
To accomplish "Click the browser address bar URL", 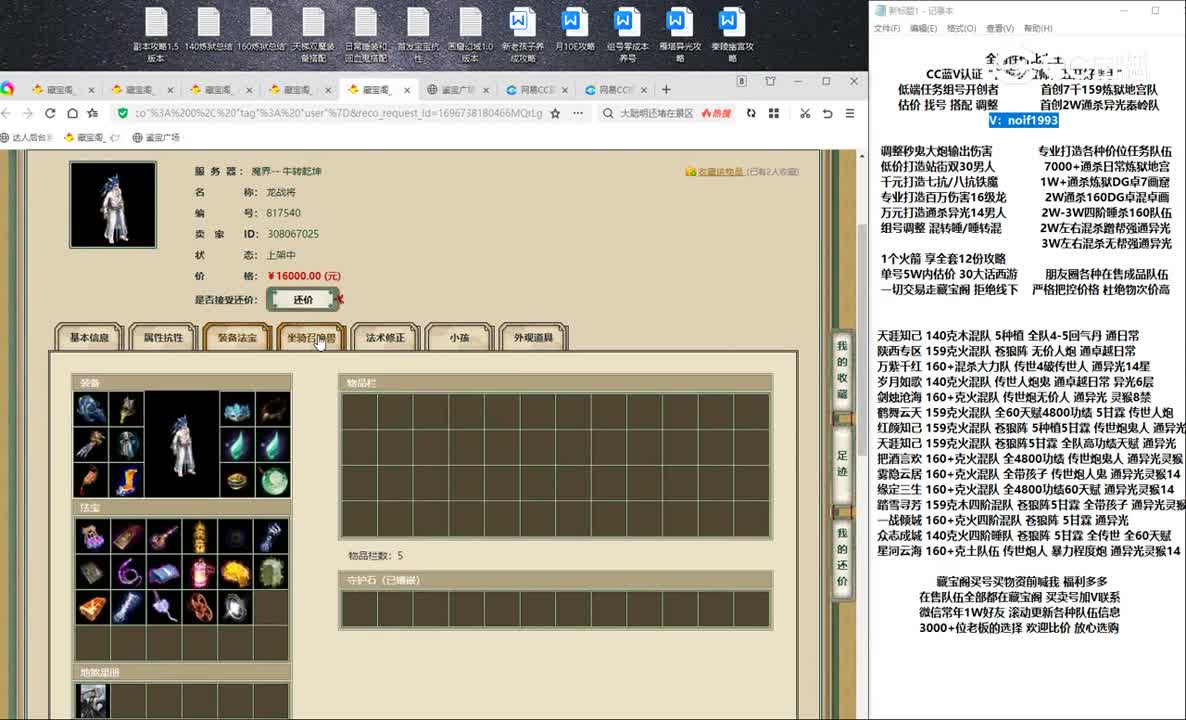I will click(x=339, y=113).
